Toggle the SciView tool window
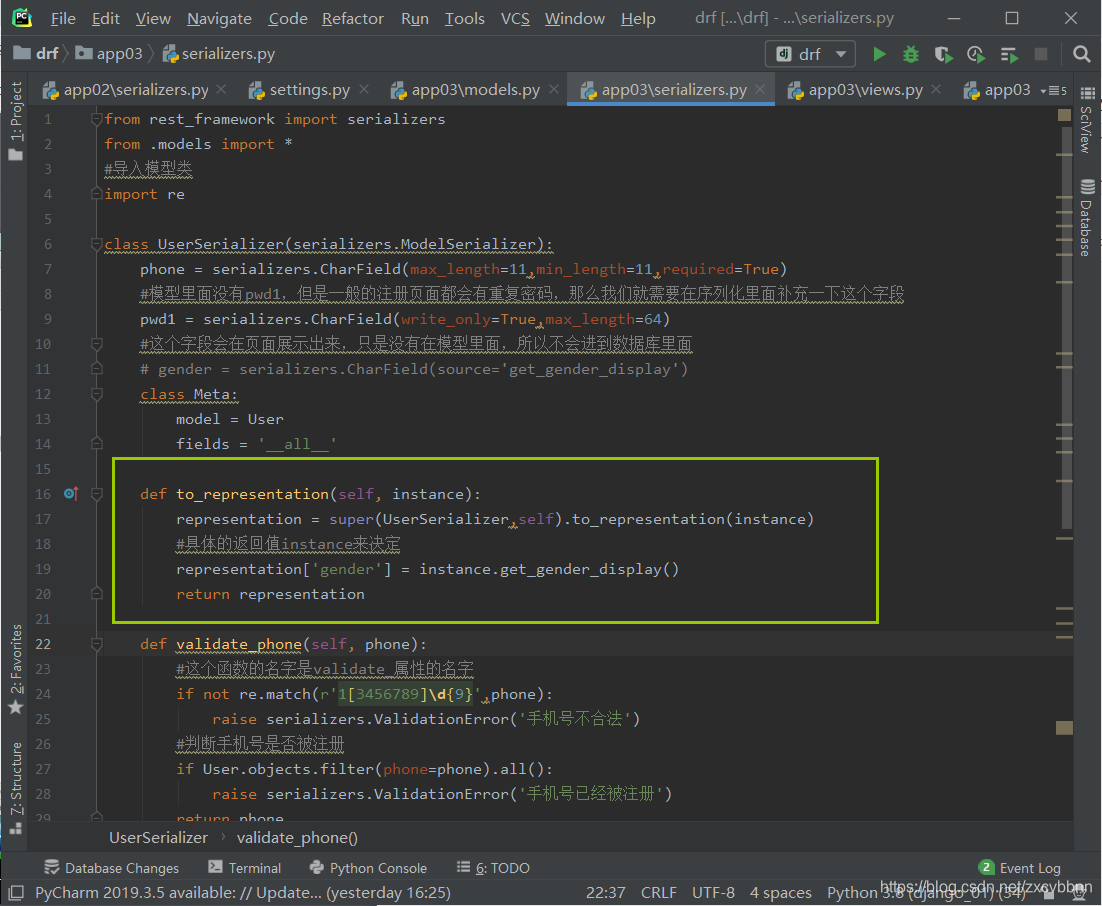The image size is (1102, 906). click(1087, 119)
